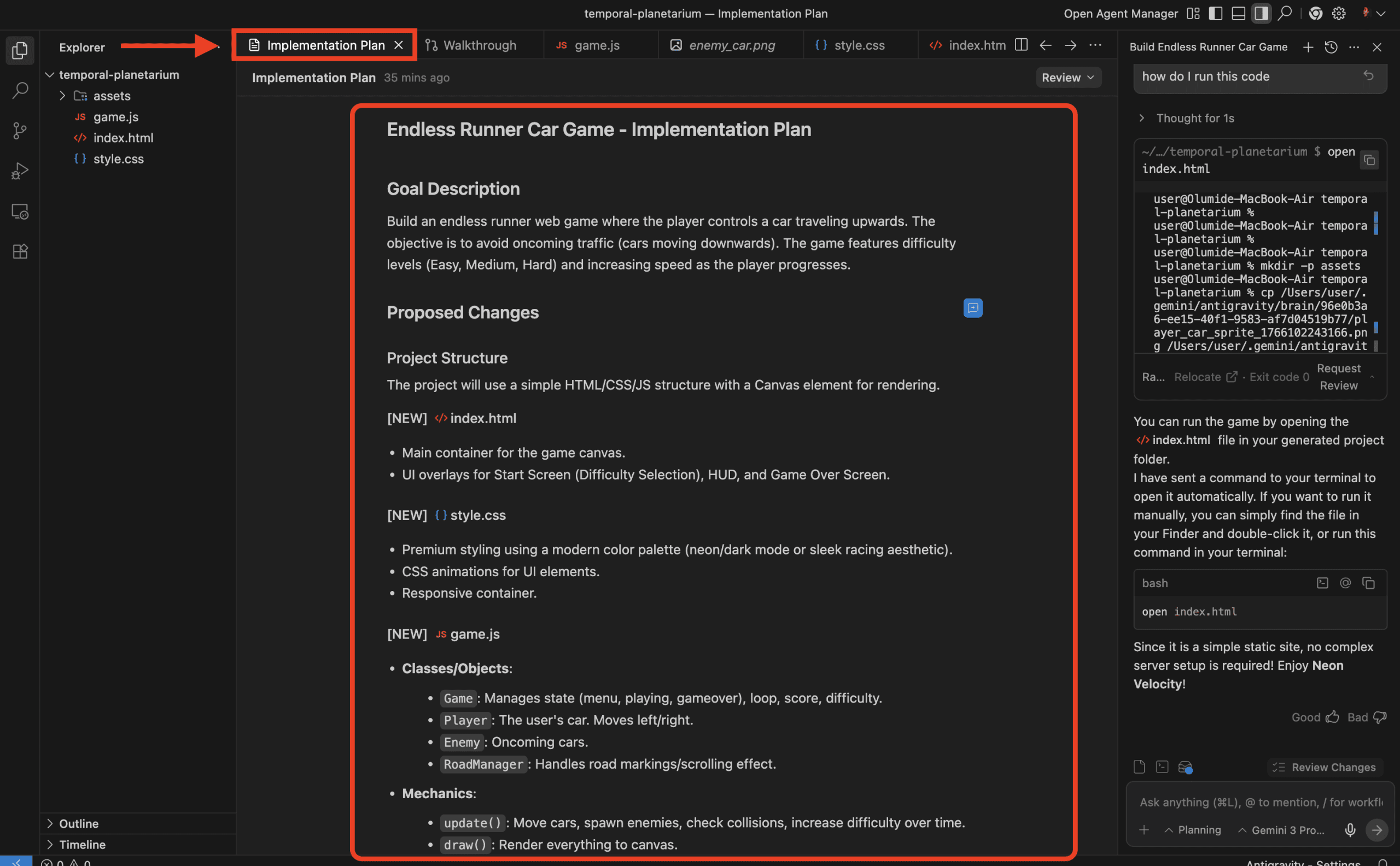Copy the bash command code block
Viewport: 1400px width, 866px height.
click(x=1368, y=583)
